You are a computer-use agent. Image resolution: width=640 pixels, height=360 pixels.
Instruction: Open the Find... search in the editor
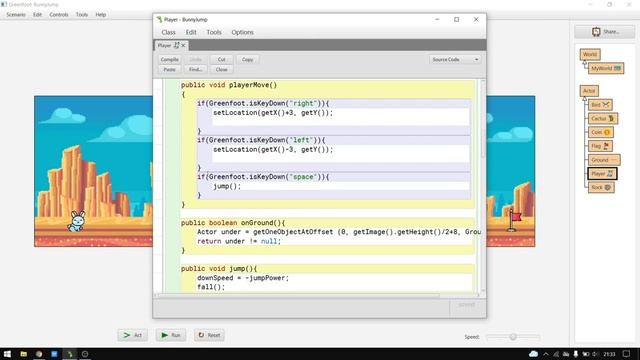click(196, 70)
